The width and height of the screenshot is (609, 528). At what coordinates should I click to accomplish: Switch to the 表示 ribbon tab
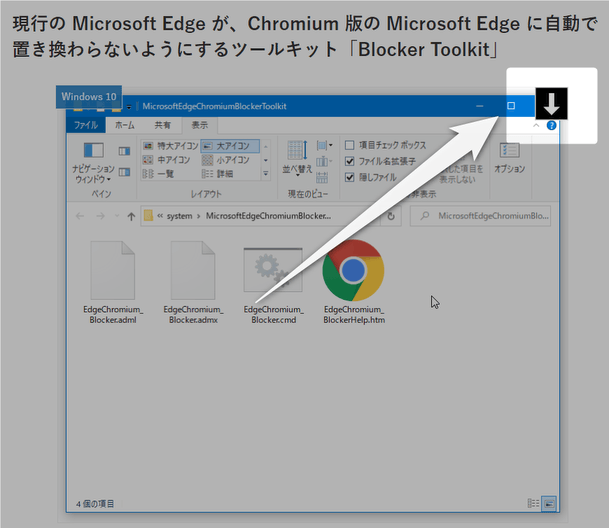200,125
